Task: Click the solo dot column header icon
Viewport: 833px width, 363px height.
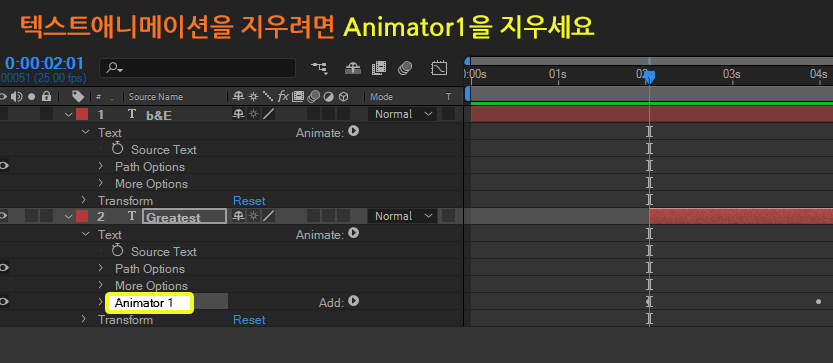Action: [x=31, y=97]
